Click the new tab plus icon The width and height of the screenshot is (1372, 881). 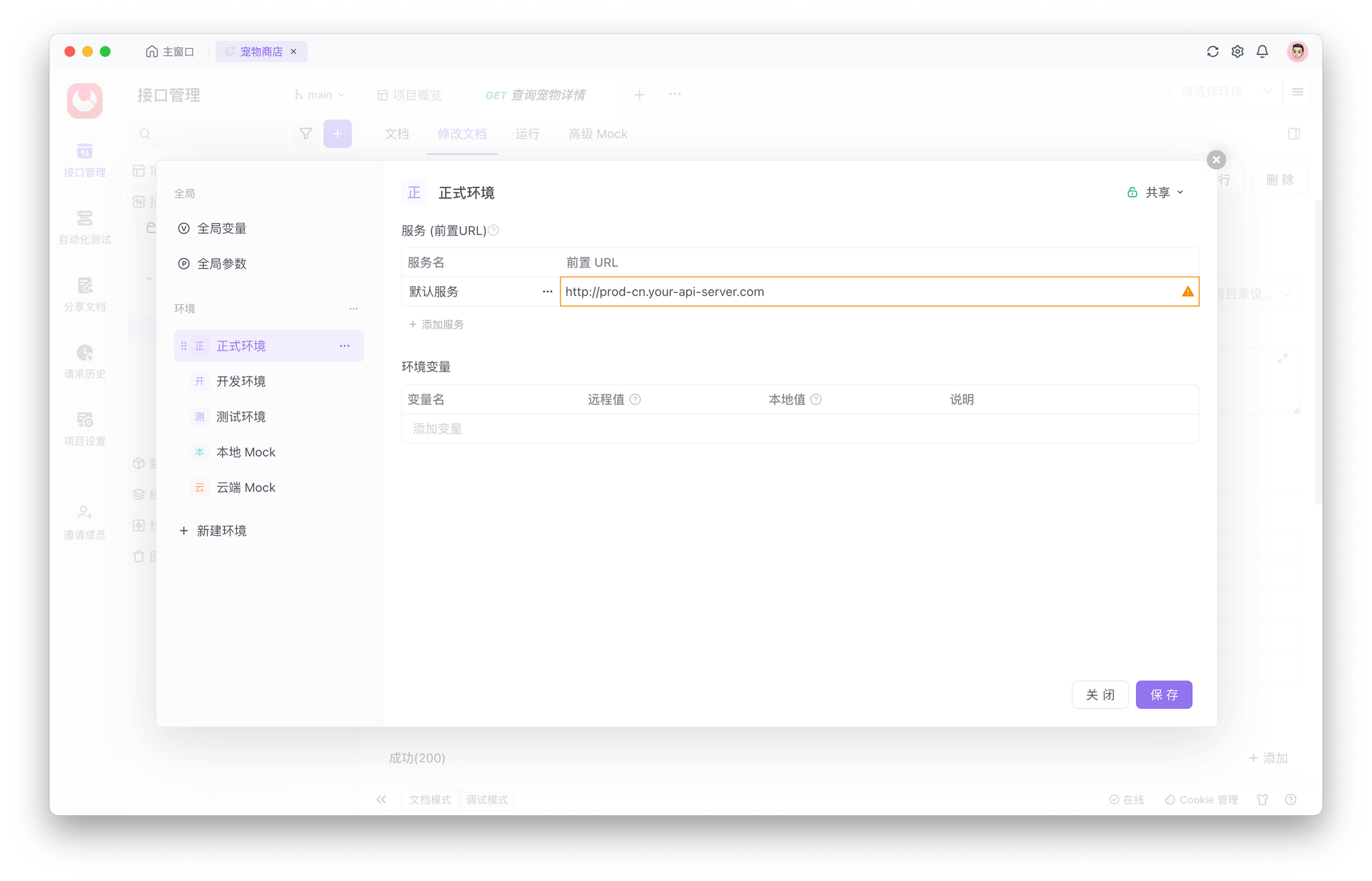pyautogui.click(x=639, y=95)
